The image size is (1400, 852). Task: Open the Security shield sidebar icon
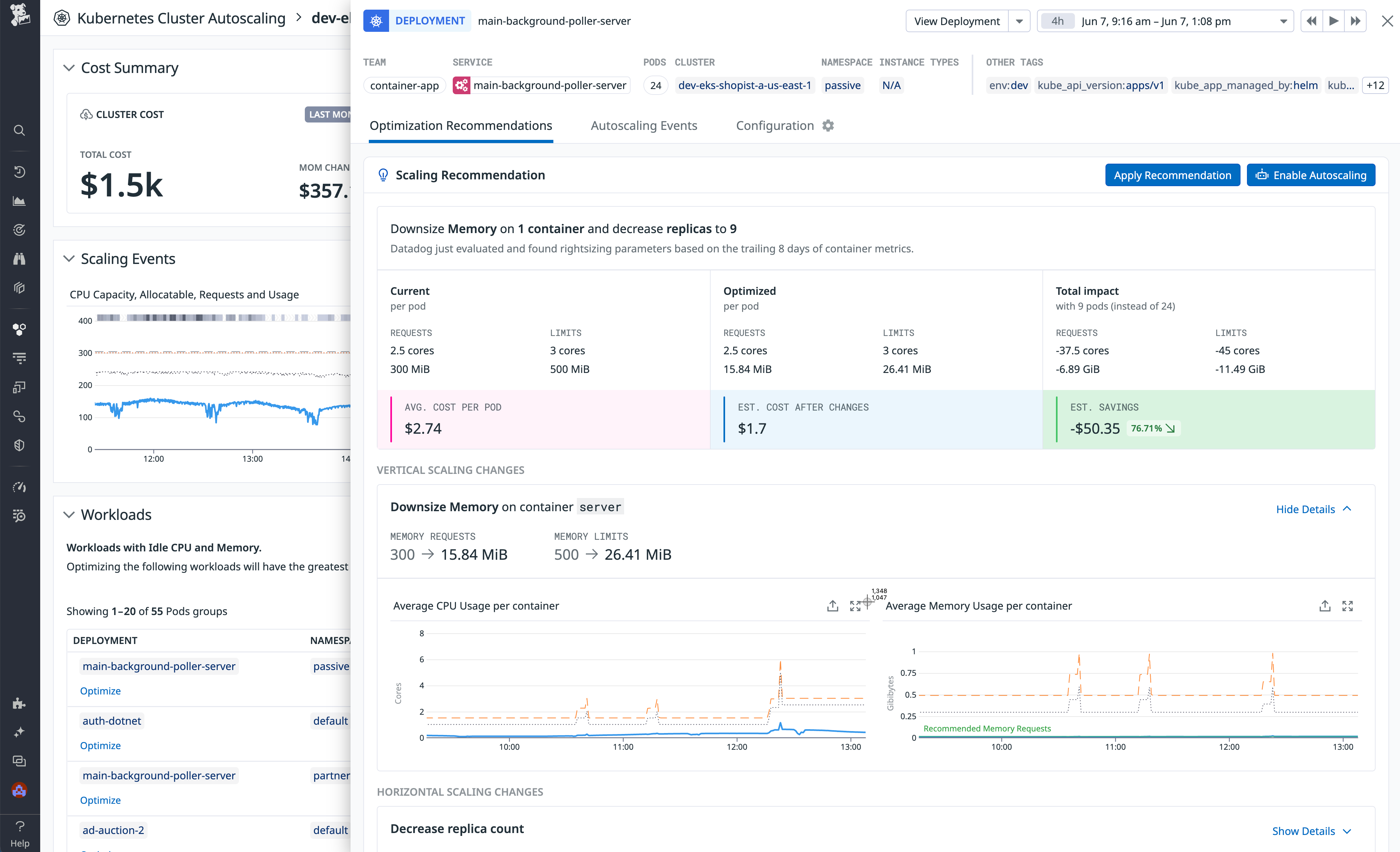click(19, 445)
